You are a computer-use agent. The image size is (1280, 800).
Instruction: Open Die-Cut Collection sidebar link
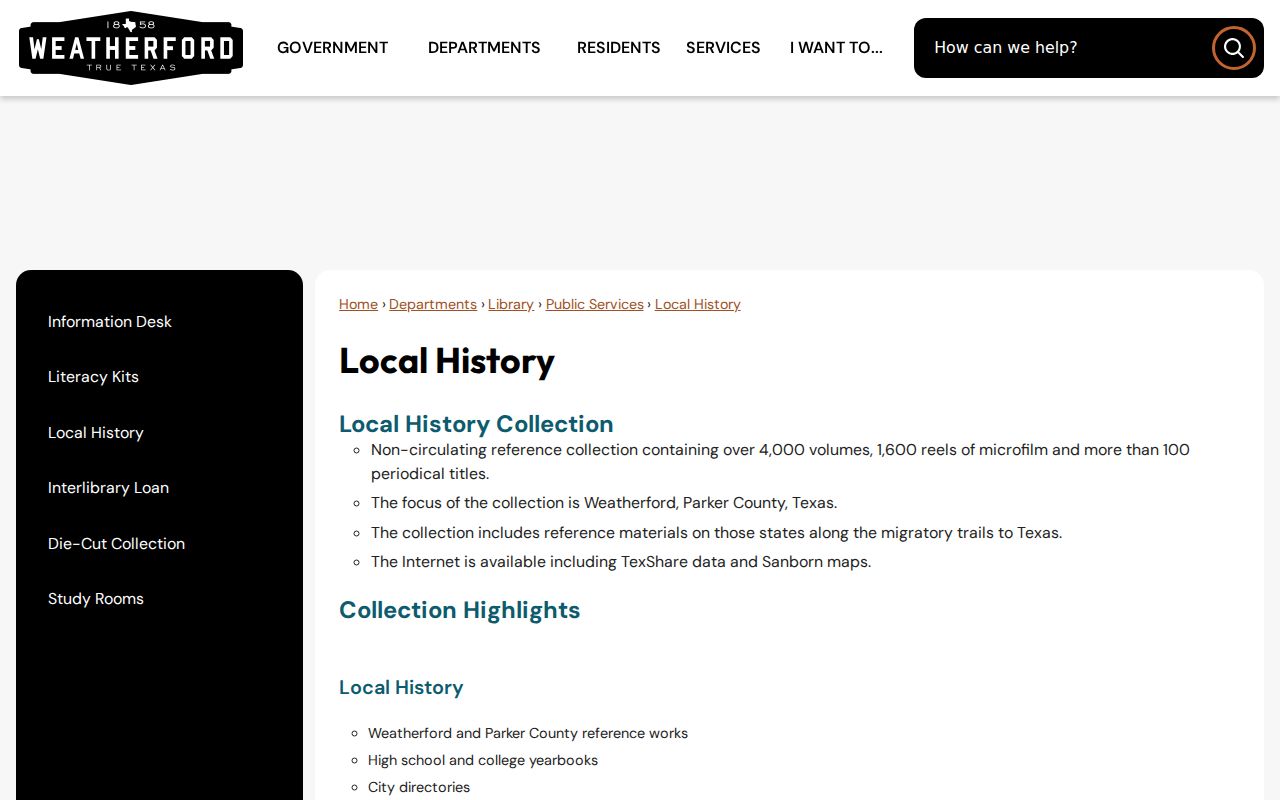(x=116, y=544)
